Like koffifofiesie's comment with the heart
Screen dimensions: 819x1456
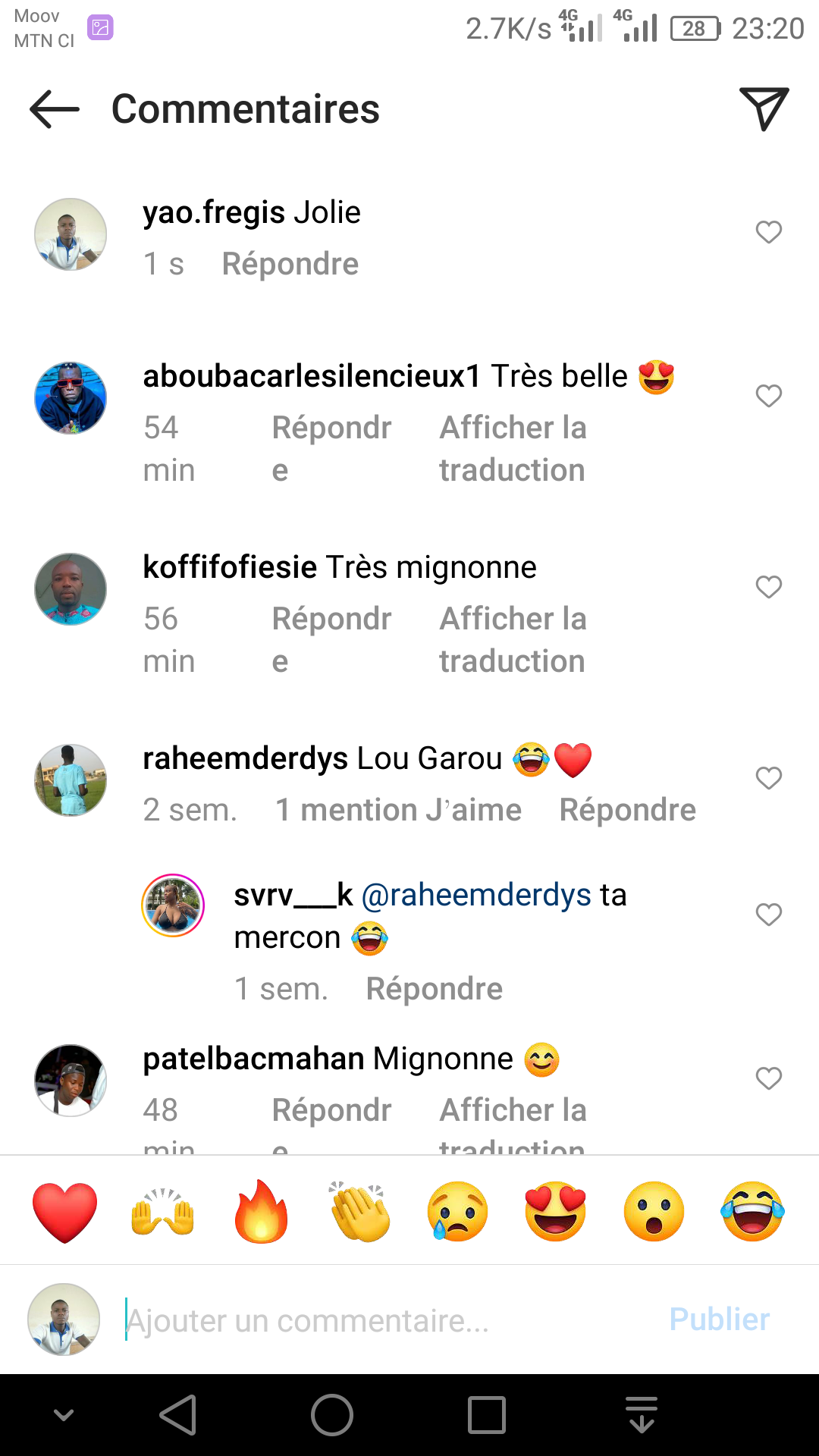[768, 587]
